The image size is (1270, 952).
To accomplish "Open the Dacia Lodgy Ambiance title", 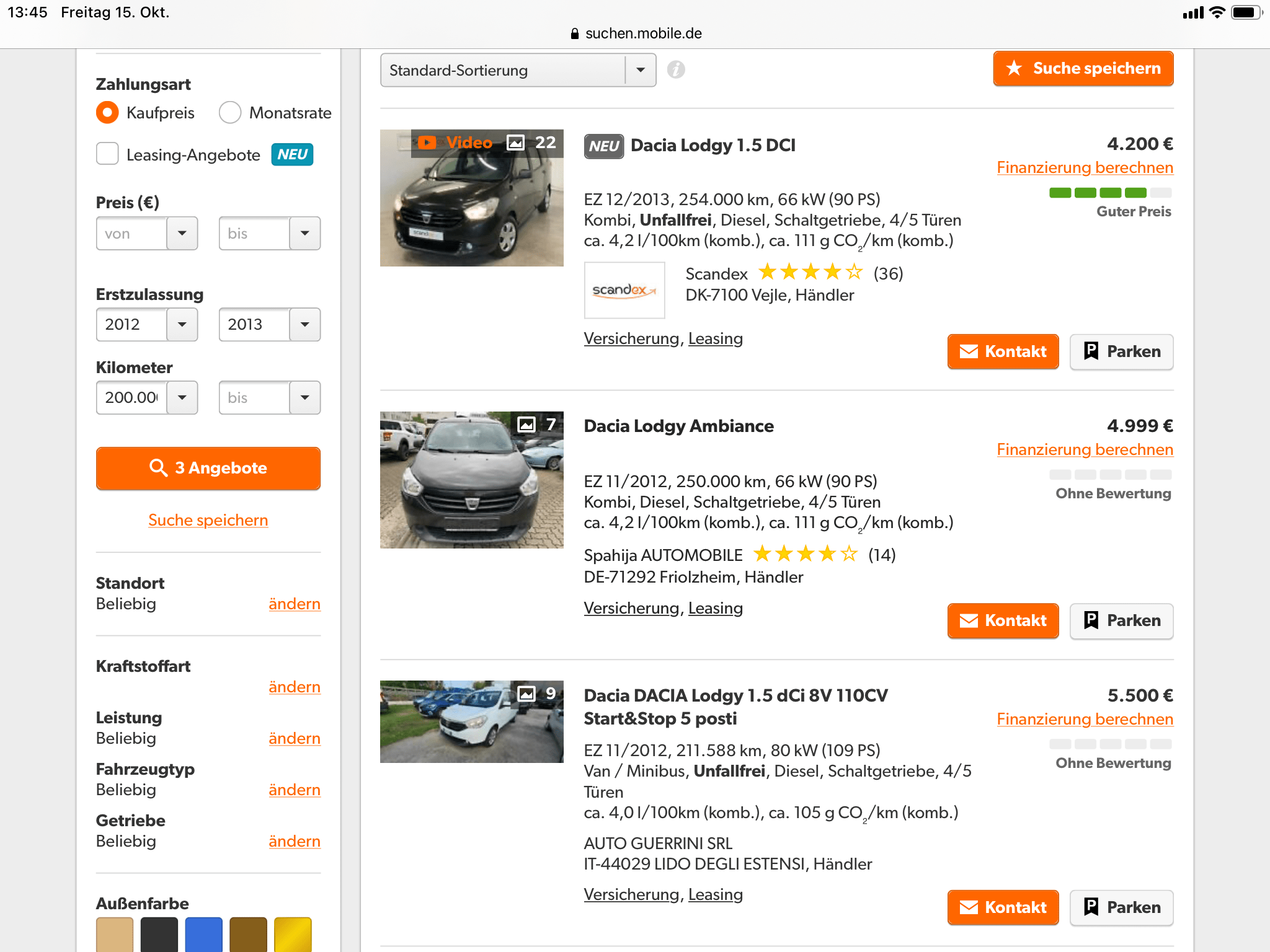I will pos(678,426).
